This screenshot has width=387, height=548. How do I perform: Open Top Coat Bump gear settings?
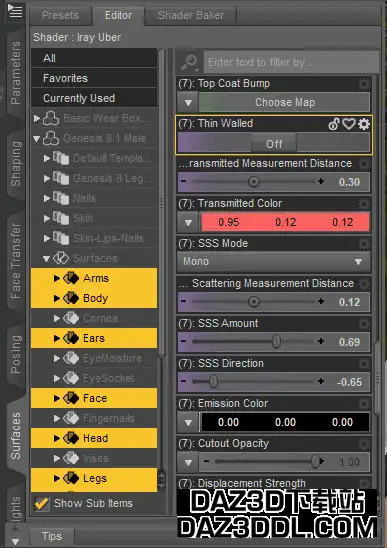pos(364,84)
